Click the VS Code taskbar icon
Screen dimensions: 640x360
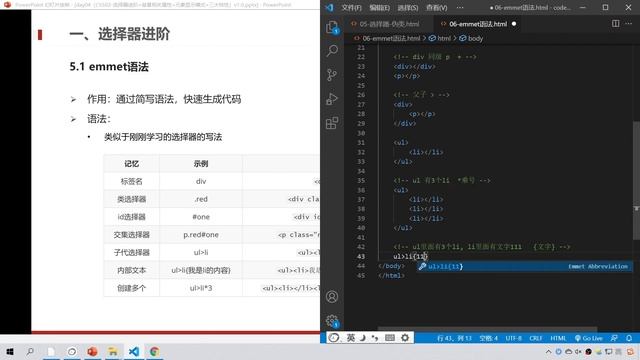pyautogui.click(x=134, y=351)
